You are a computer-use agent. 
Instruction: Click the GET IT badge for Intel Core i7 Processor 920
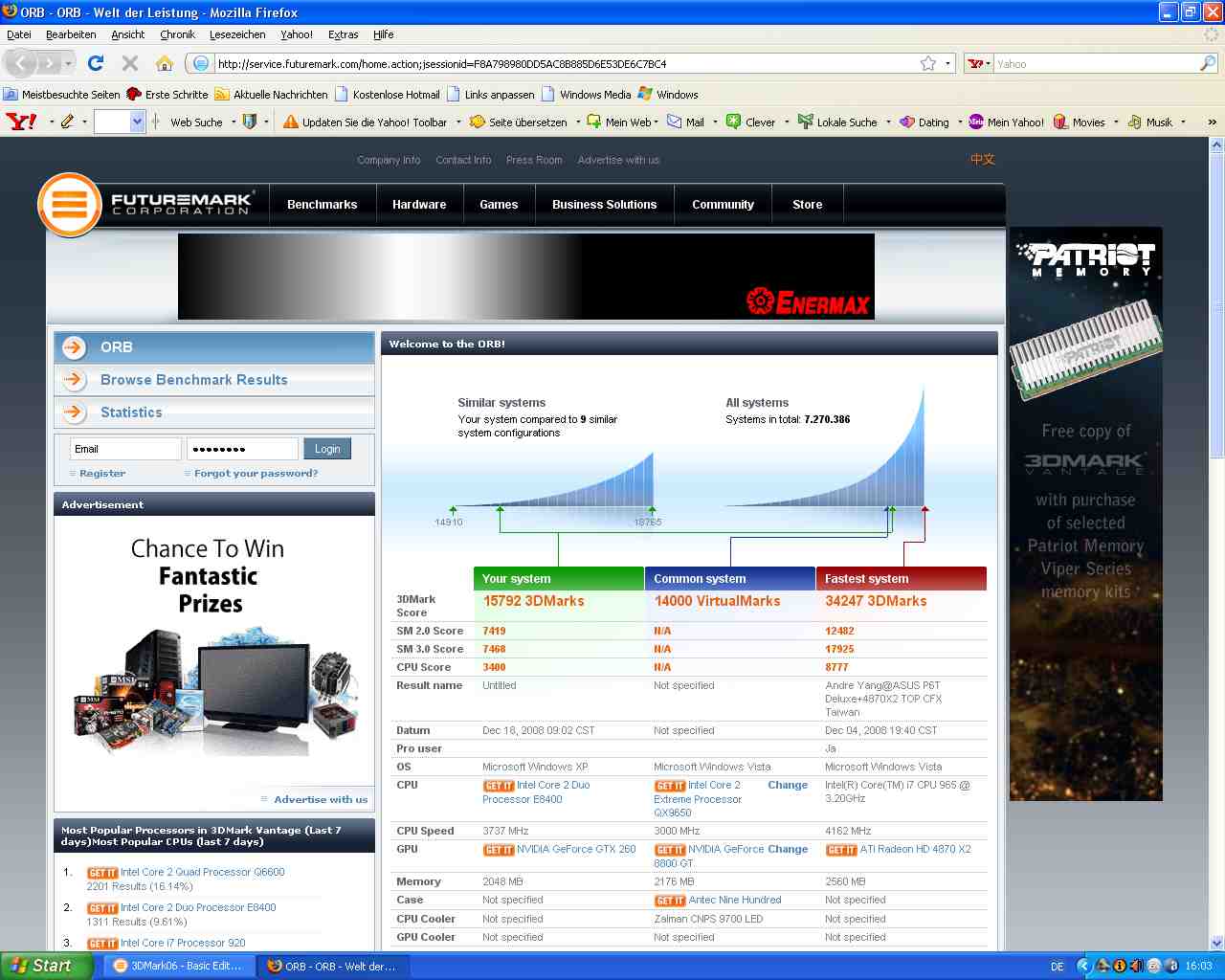102,944
